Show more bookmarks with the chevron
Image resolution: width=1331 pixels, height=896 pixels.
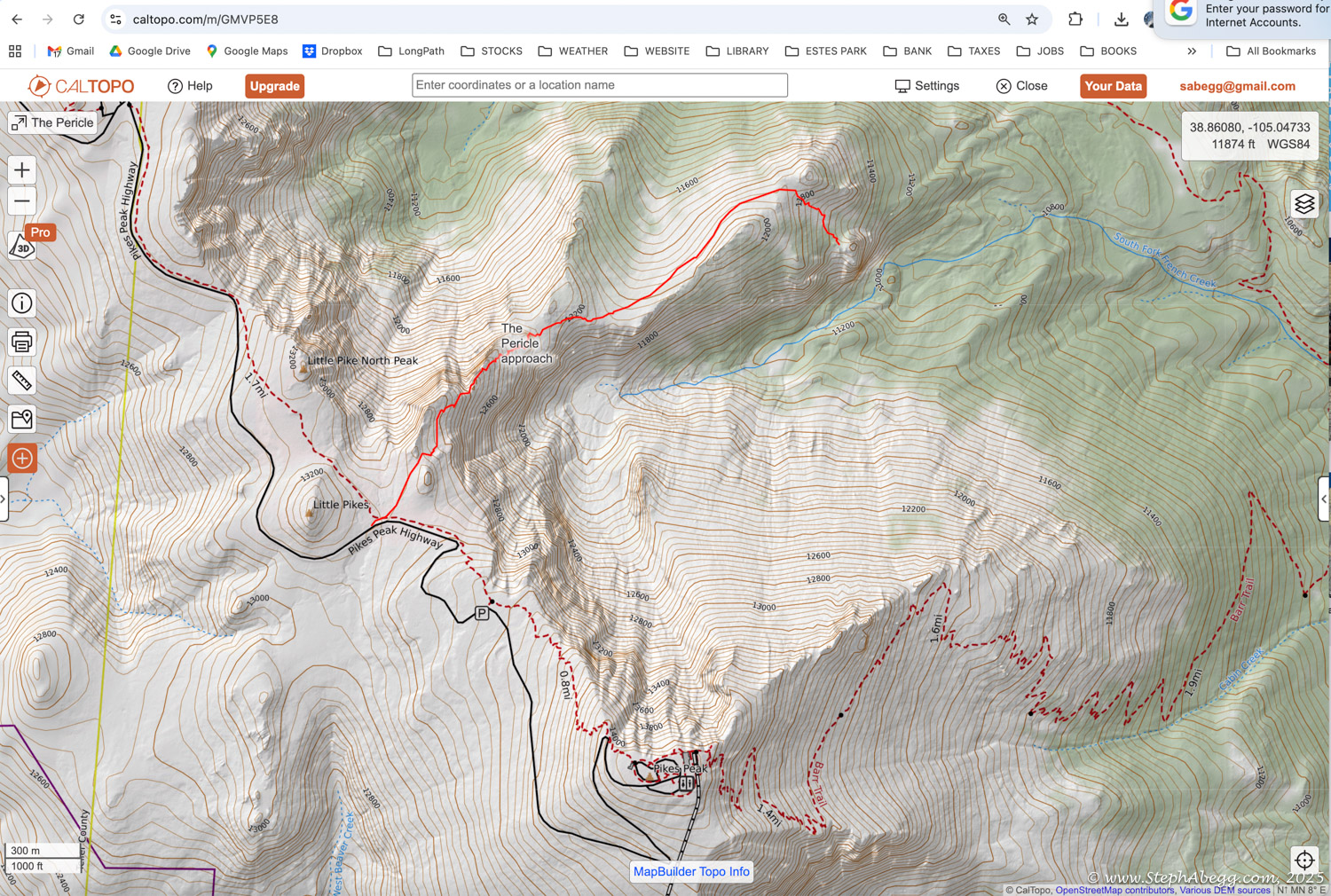click(1192, 51)
